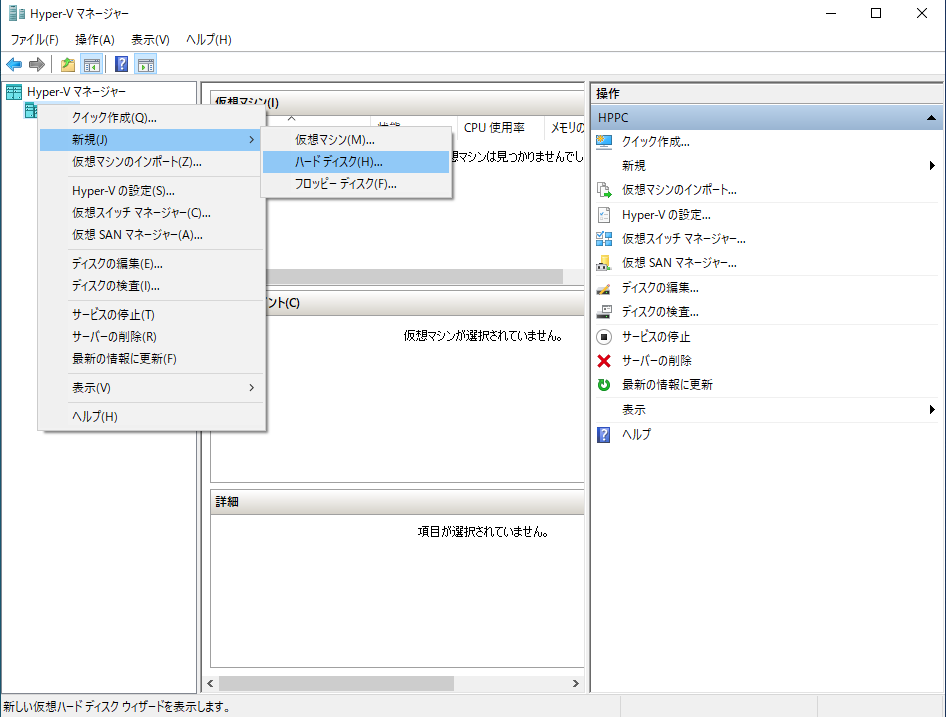Click the ヘルプ question mark icon in actions pane
The image size is (946, 717).
pyautogui.click(x=604, y=435)
